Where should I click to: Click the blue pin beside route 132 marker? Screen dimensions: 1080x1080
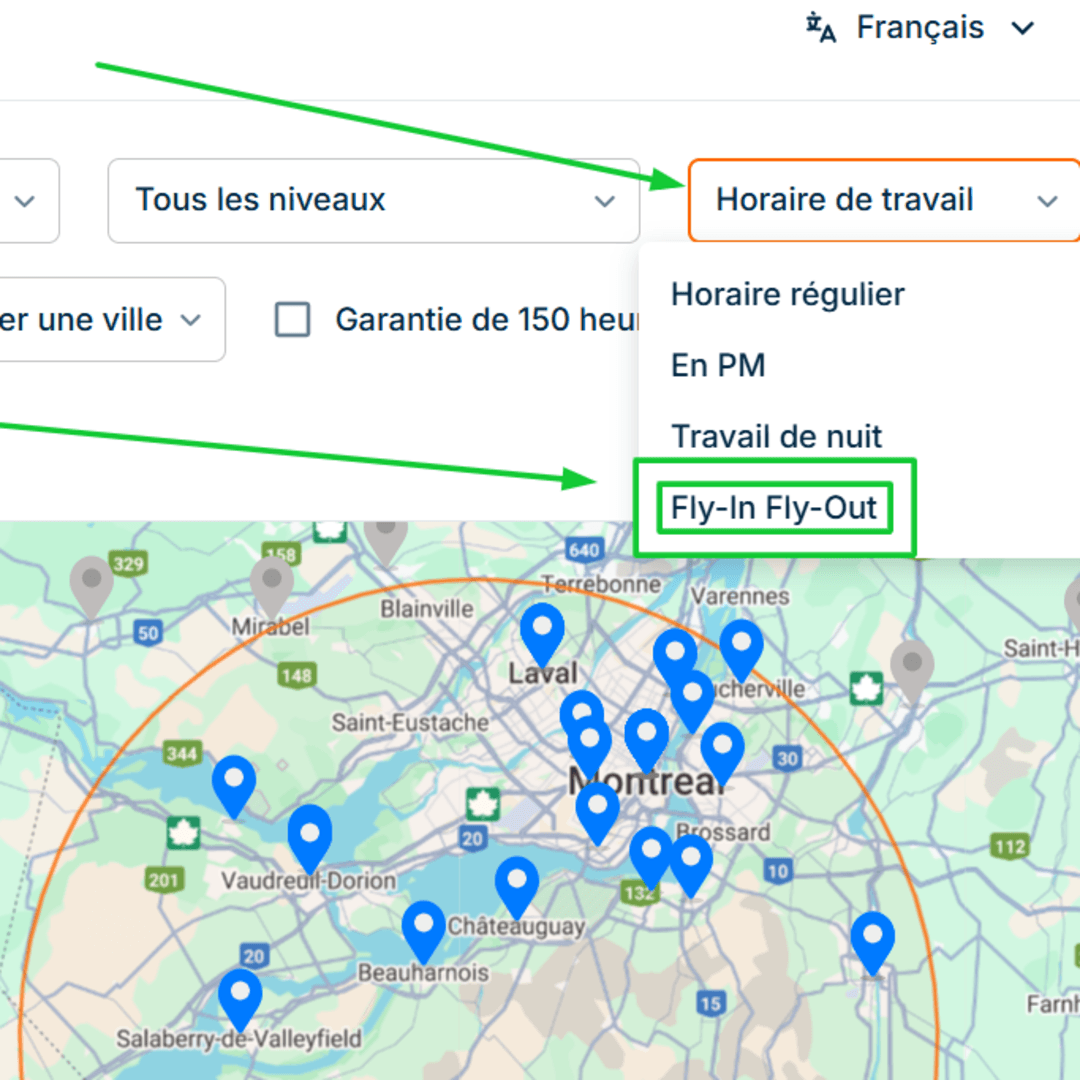(x=651, y=859)
